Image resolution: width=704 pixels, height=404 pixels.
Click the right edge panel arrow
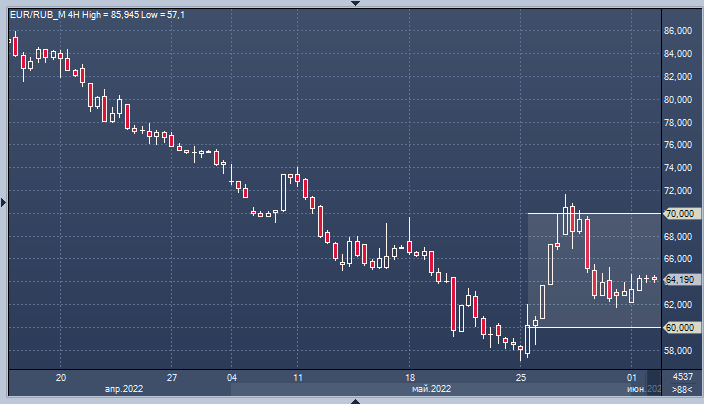pyautogui.click(x=699, y=202)
